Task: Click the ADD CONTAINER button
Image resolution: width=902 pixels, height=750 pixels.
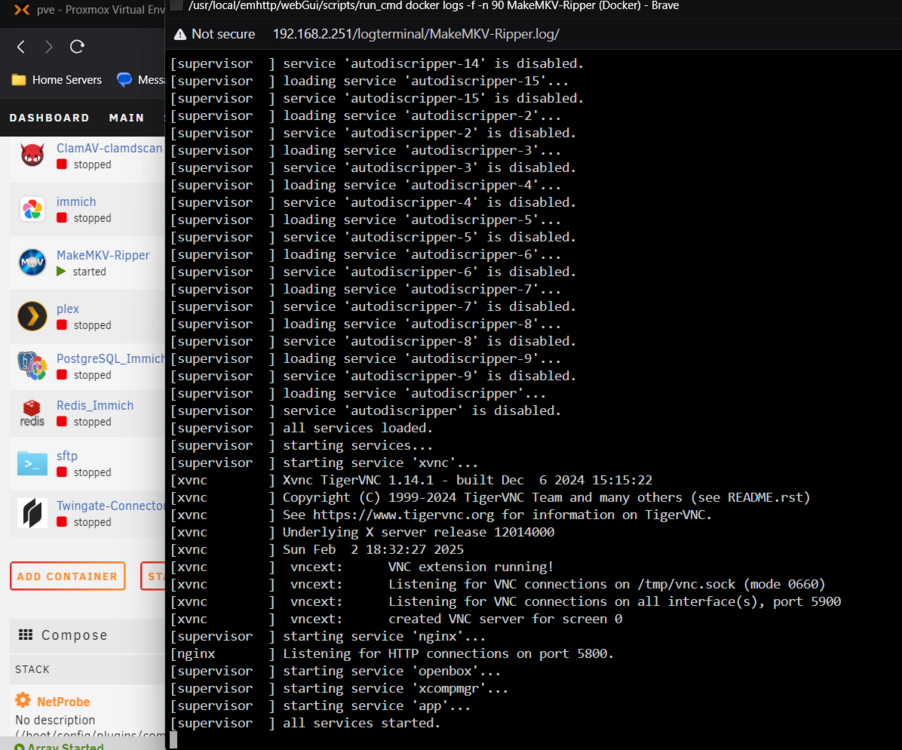Action: click(67, 576)
